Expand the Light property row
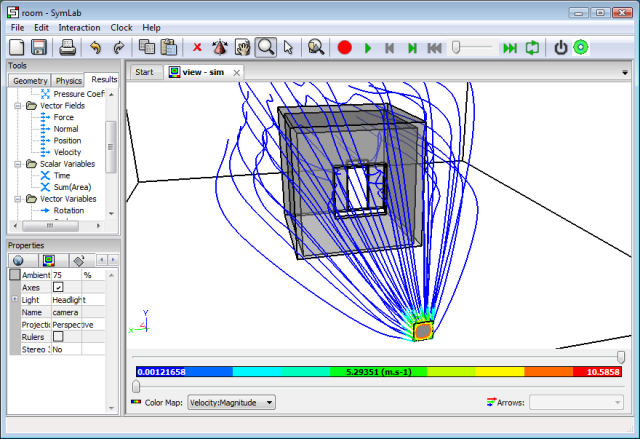 pos(15,299)
